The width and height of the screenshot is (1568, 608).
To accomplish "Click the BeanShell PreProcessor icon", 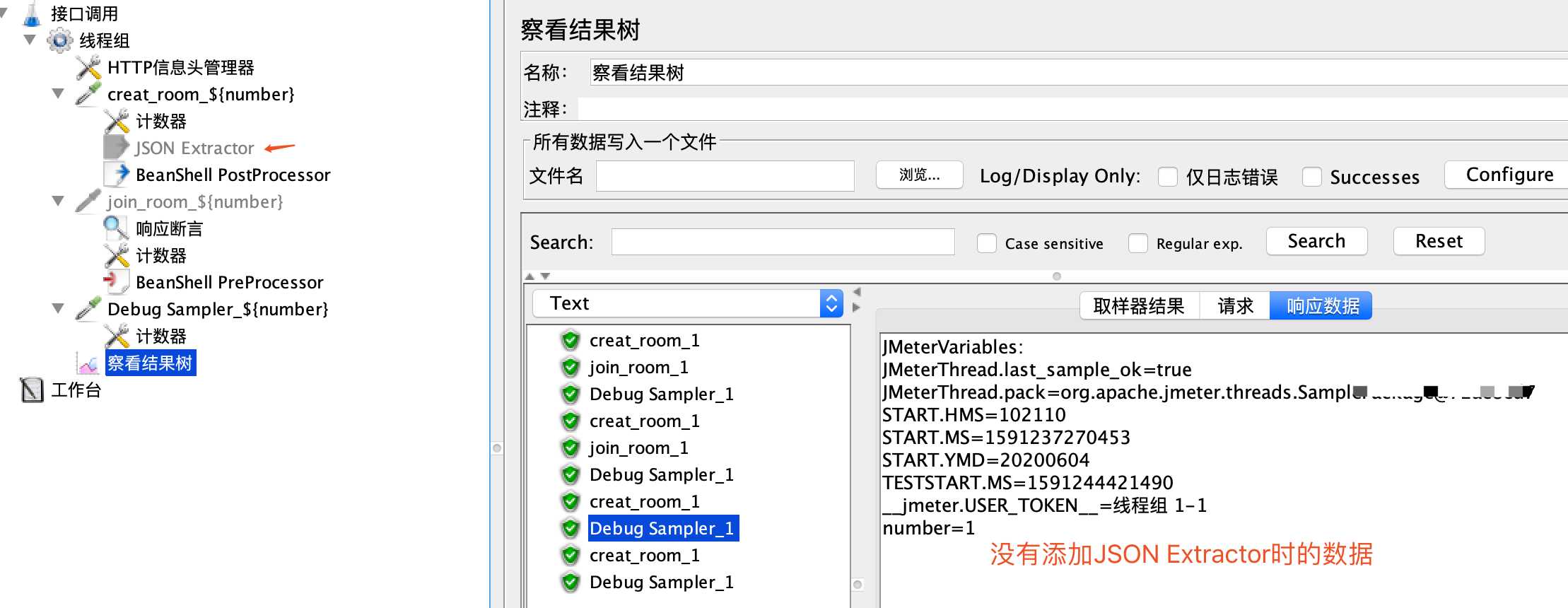I will point(117,282).
